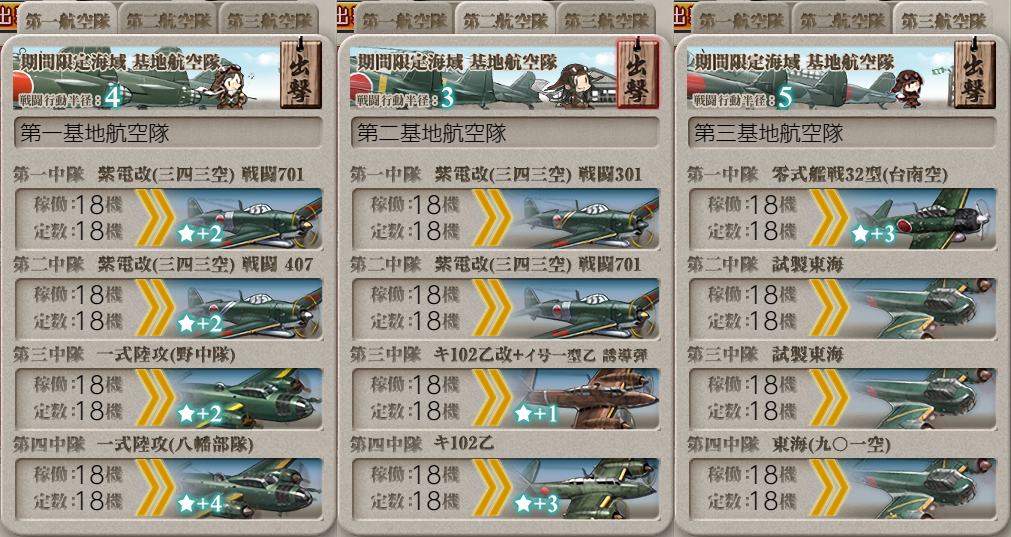Click the 一式陸攻(野中隊) bomber picture
This screenshot has width=1011, height=537.
tap(249, 398)
